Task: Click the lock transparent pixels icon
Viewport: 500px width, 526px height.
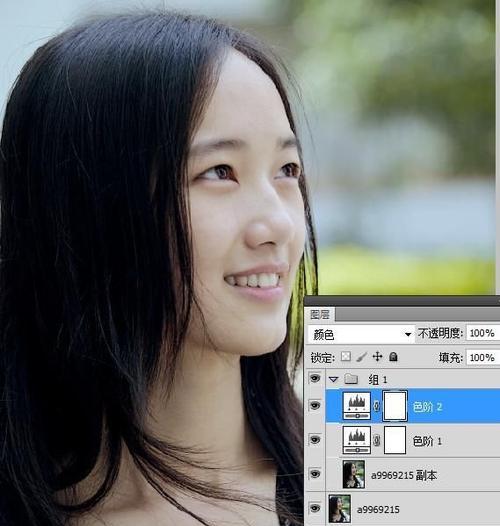Action: (x=346, y=356)
